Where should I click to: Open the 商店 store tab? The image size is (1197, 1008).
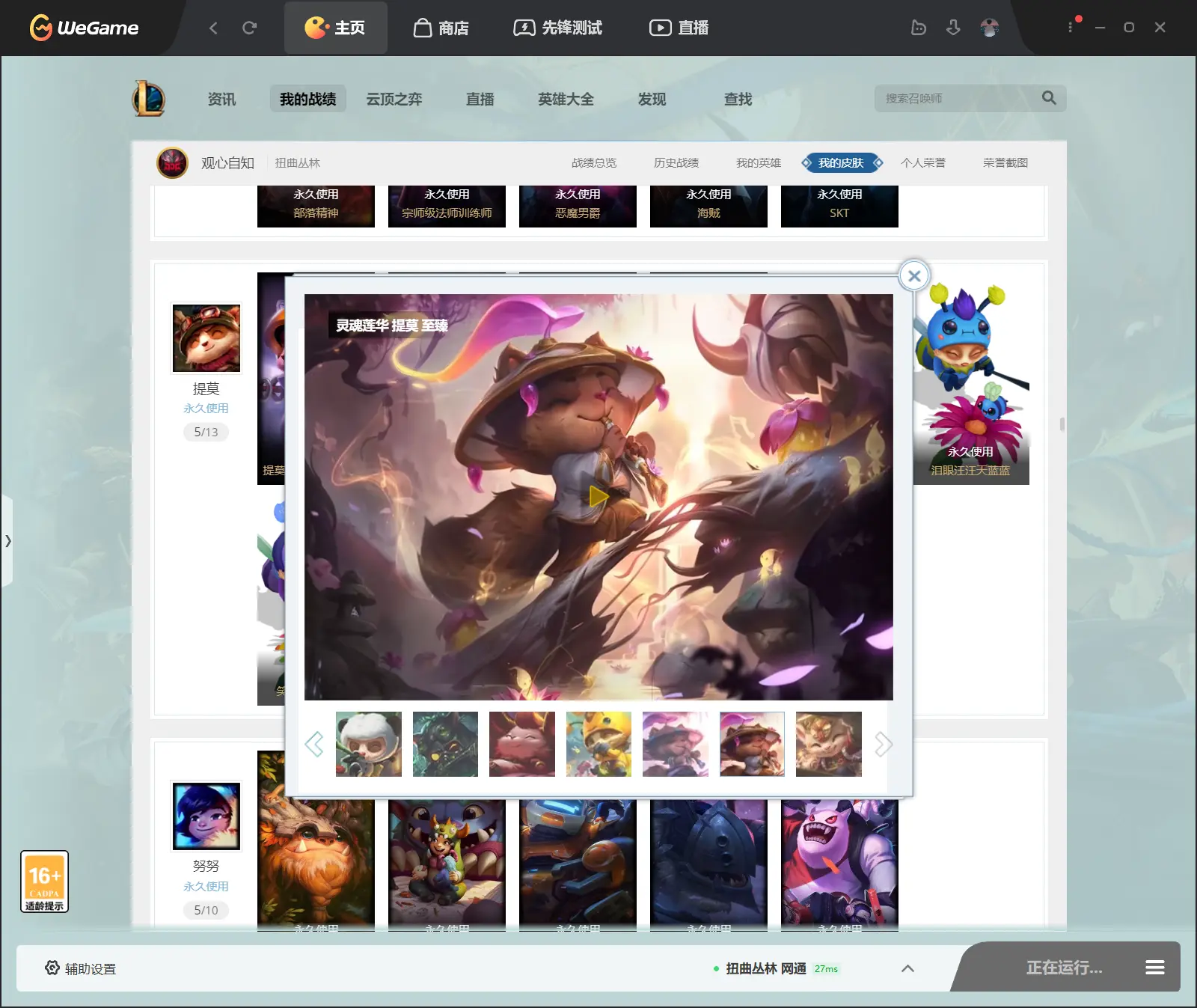tap(441, 28)
